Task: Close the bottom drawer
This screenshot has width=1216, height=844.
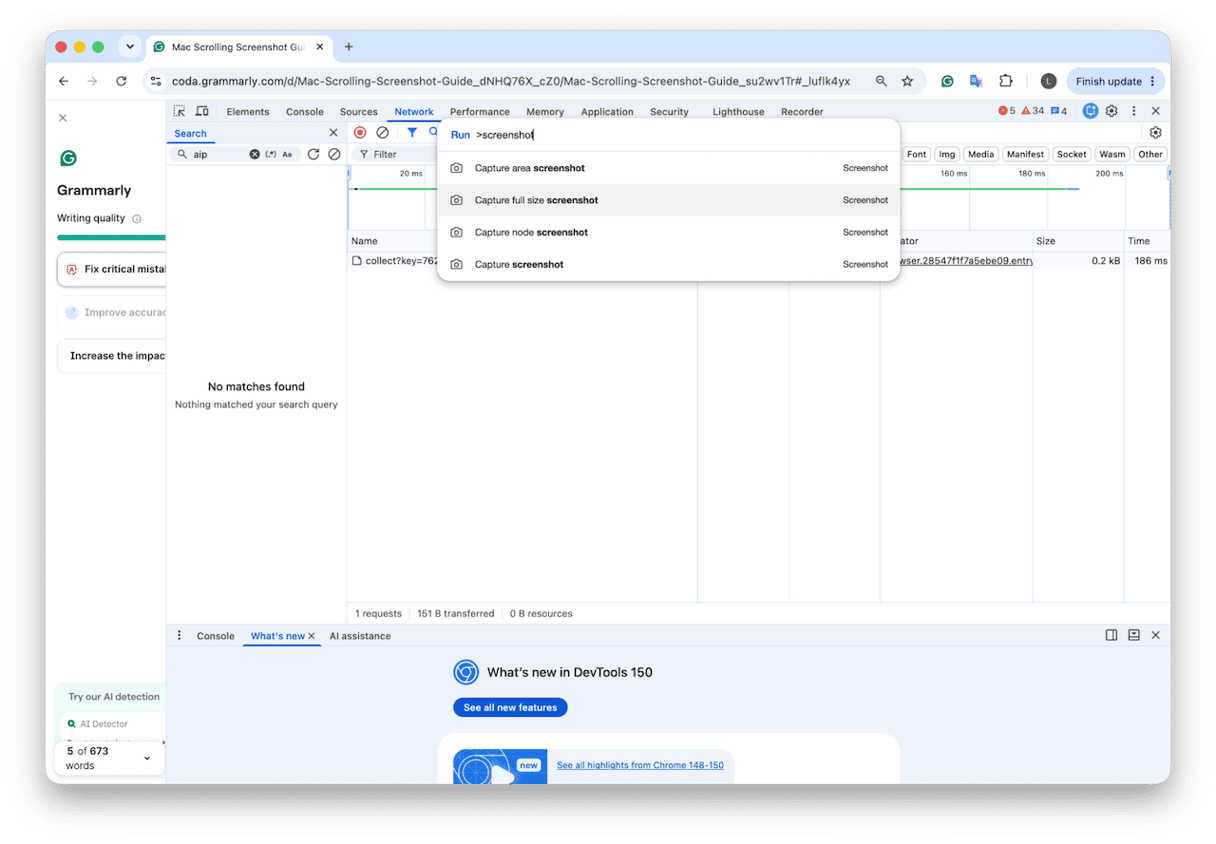Action: (1156, 635)
